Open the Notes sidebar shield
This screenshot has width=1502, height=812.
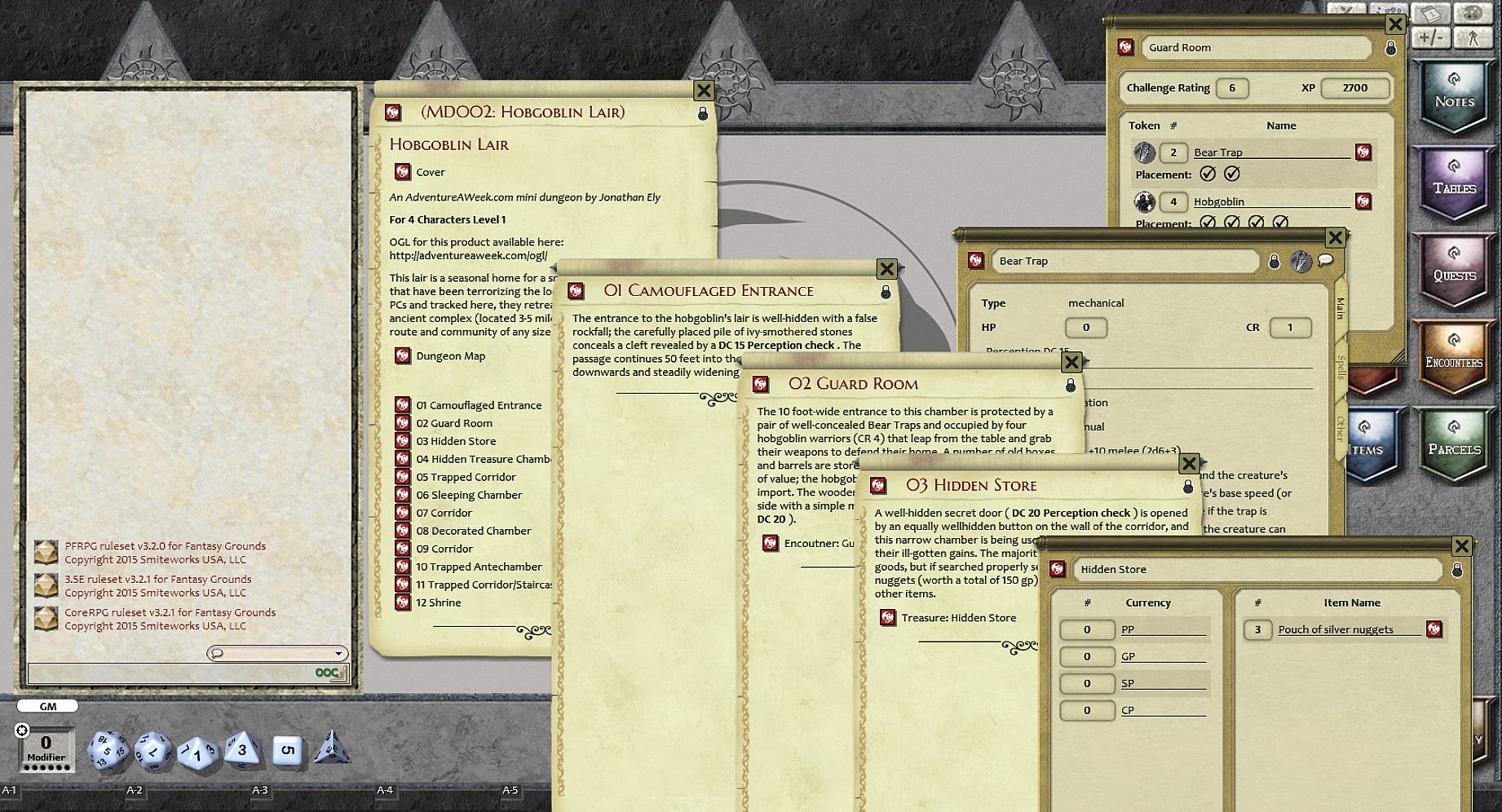pos(1454,98)
